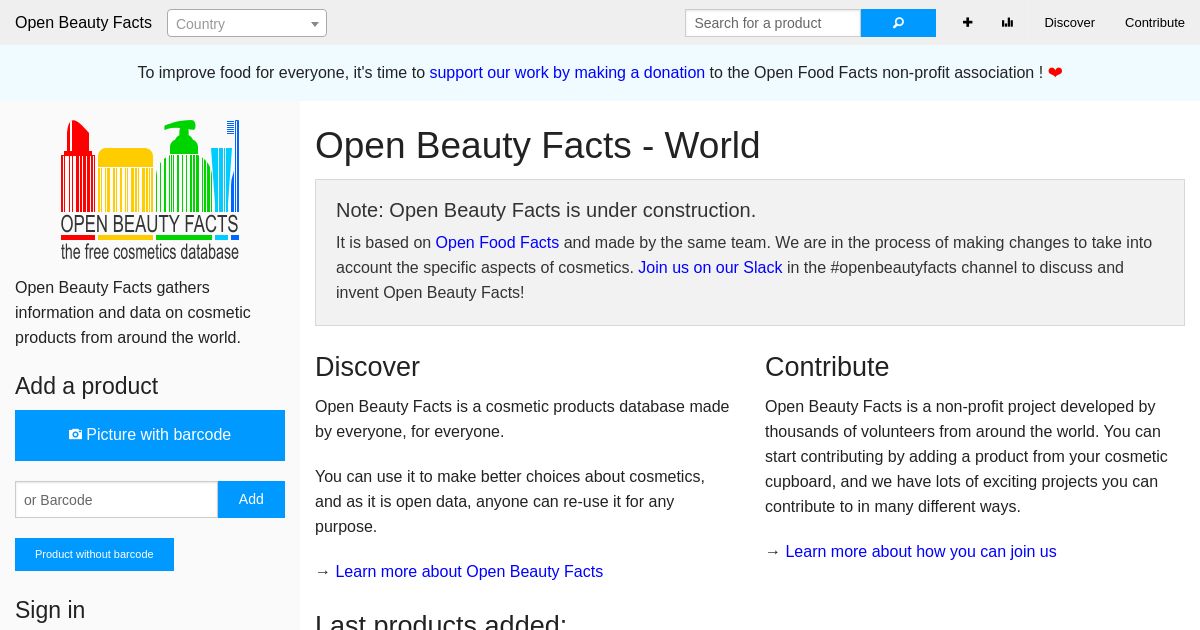Click the Add barcode button

pyautogui.click(x=251, y=499)
